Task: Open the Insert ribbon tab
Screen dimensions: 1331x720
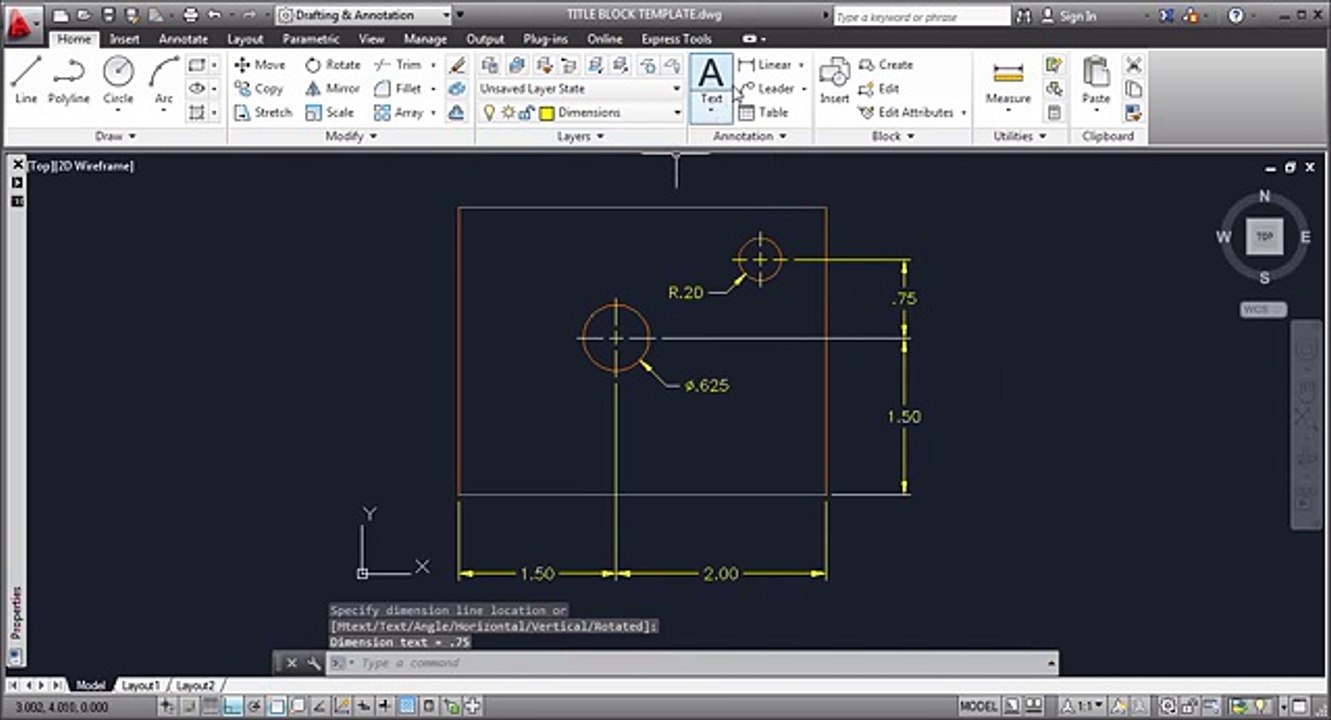Action: coord(124,39)
